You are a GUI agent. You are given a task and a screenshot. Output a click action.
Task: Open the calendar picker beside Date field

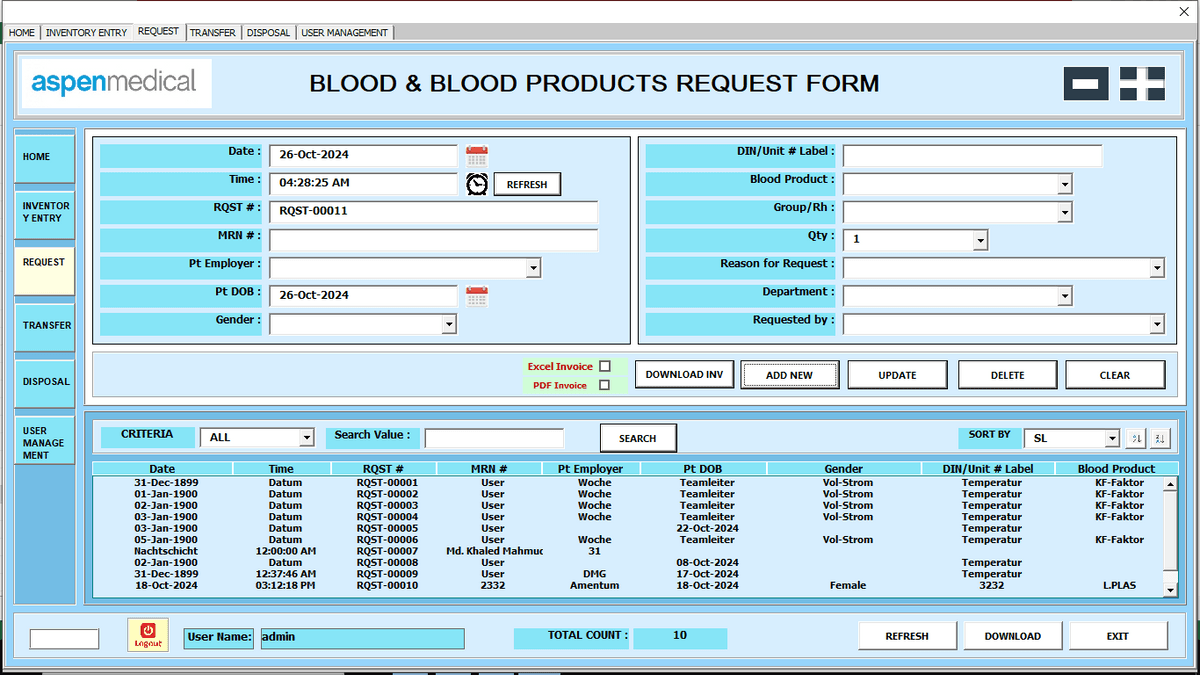[477, 155]
